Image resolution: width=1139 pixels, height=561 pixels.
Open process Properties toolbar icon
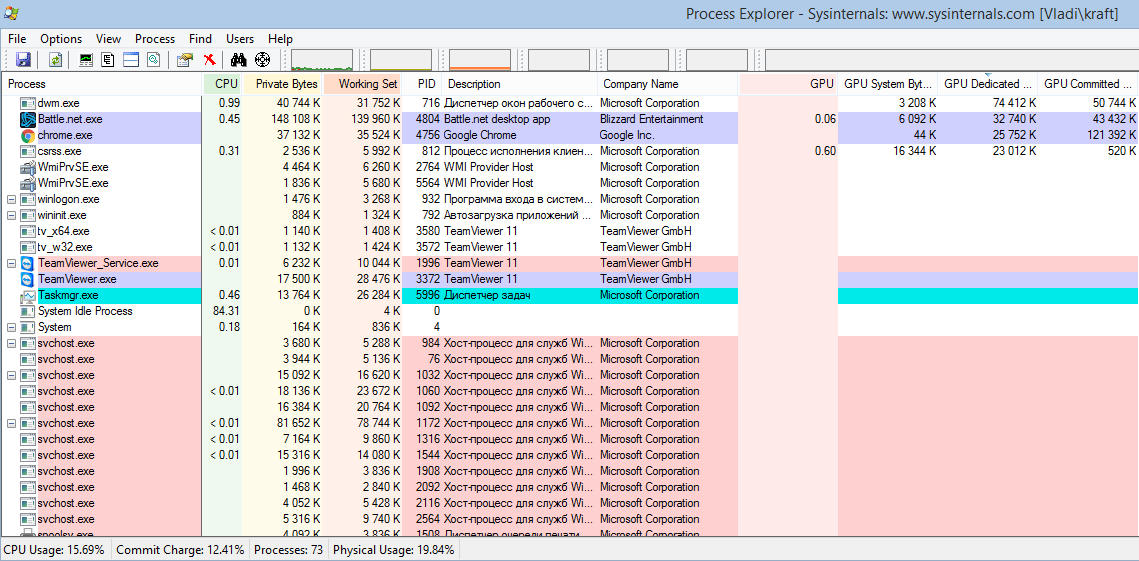pos(185,60)
